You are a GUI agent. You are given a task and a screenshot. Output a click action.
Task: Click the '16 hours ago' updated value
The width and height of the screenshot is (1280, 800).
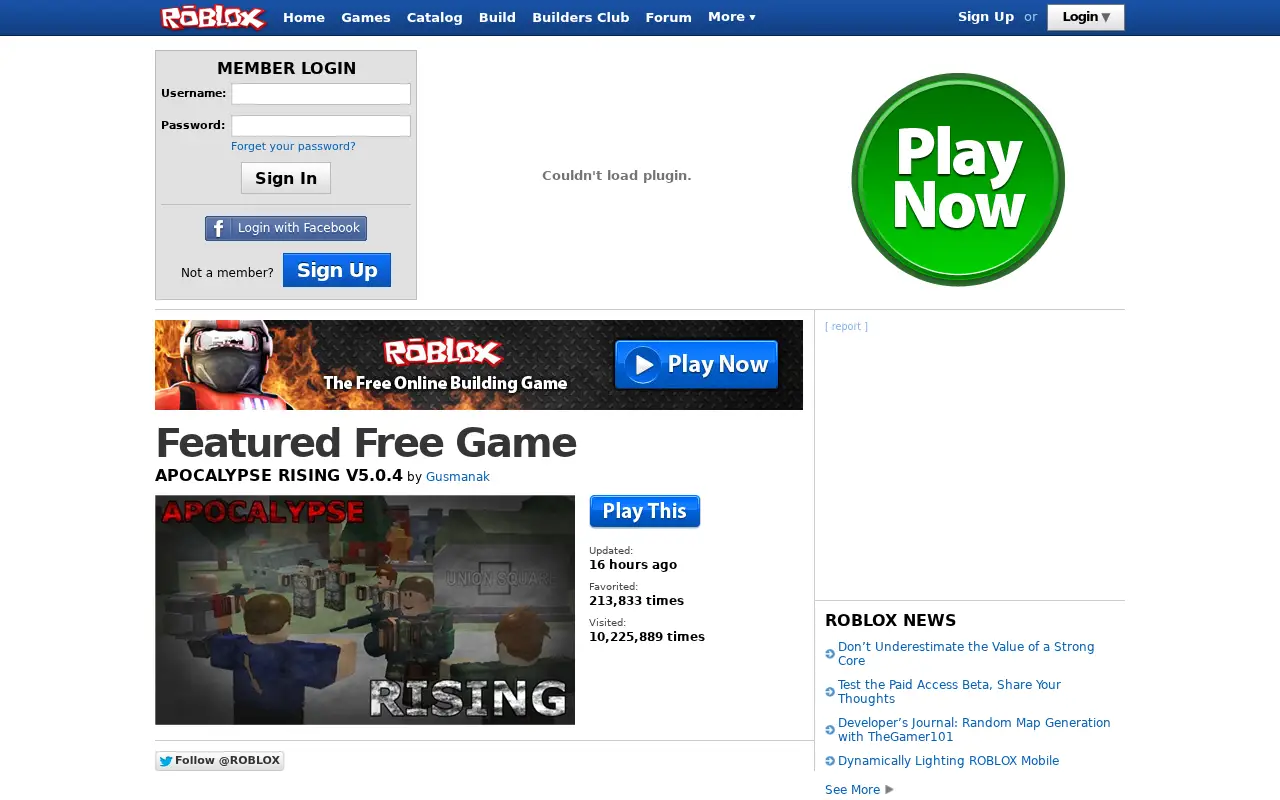[x=633, y=565]
